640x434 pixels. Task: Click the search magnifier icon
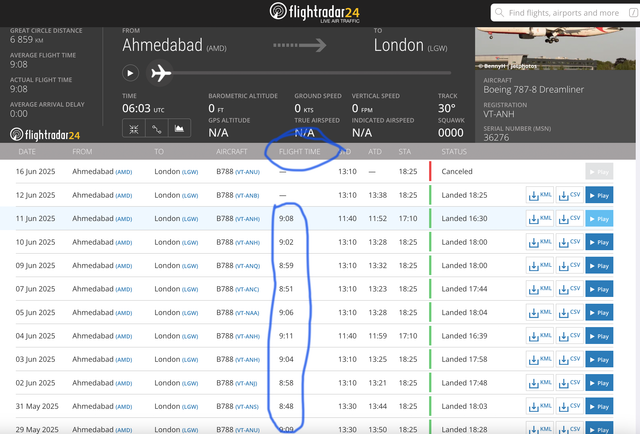(499, 13)
